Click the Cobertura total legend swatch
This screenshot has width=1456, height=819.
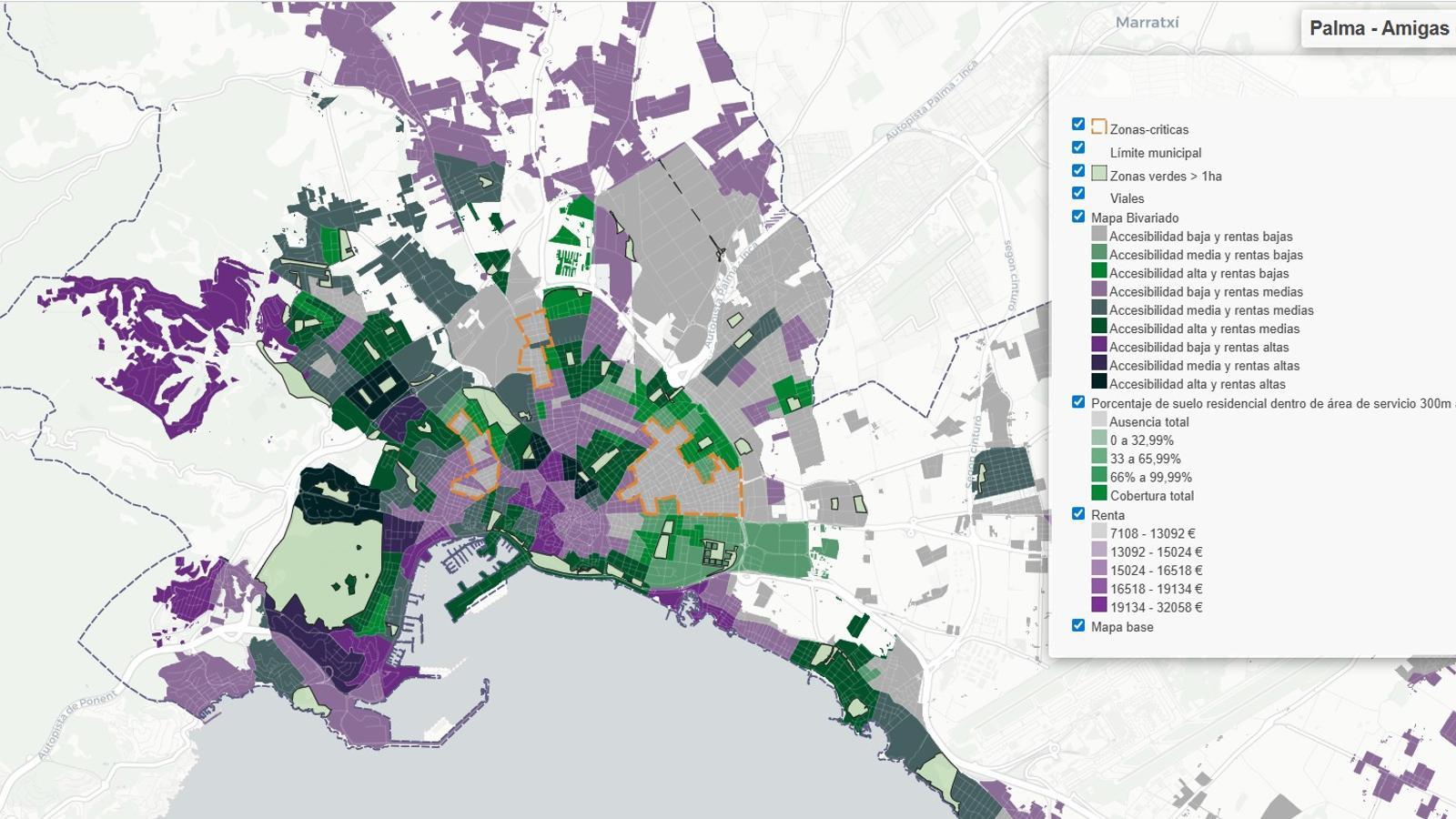coord(1099,494)
